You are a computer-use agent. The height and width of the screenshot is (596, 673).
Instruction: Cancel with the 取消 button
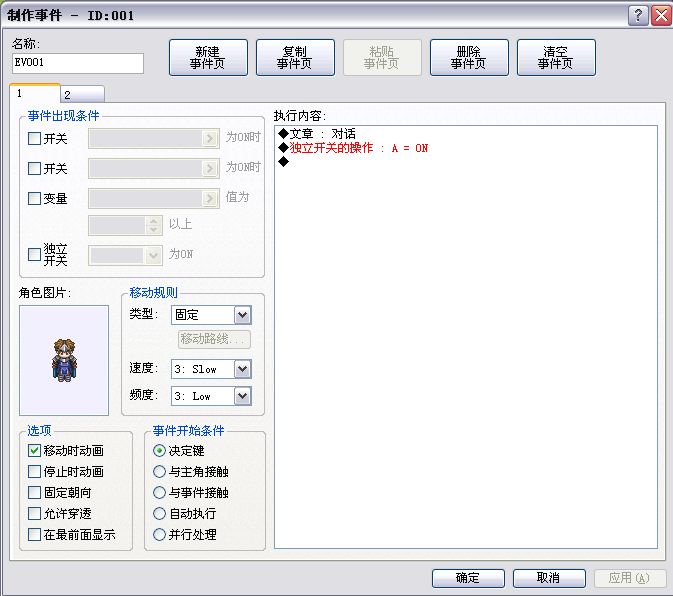pyautogui.click(x=549, y=578)
